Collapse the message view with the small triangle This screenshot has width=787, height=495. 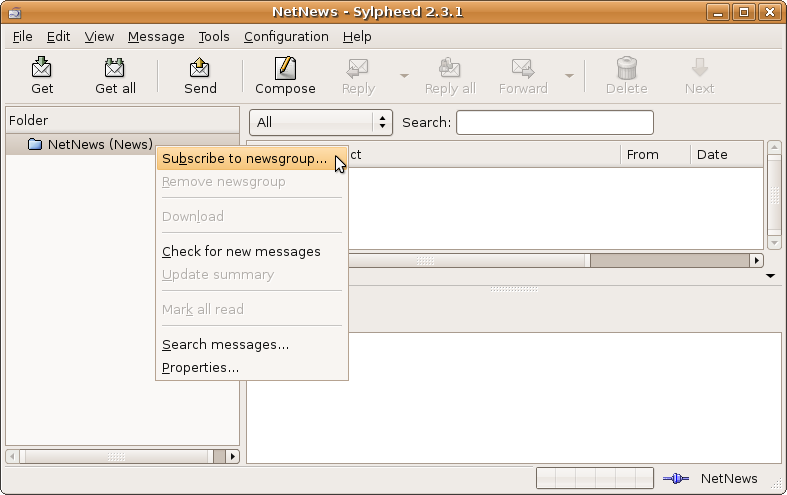click(x=770, y=276)
